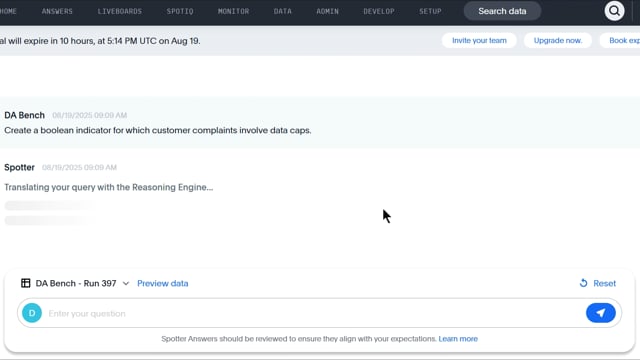Open the Data tab in the nav bar
Viewport: 640px width, 360px height.
coord(283,11)
